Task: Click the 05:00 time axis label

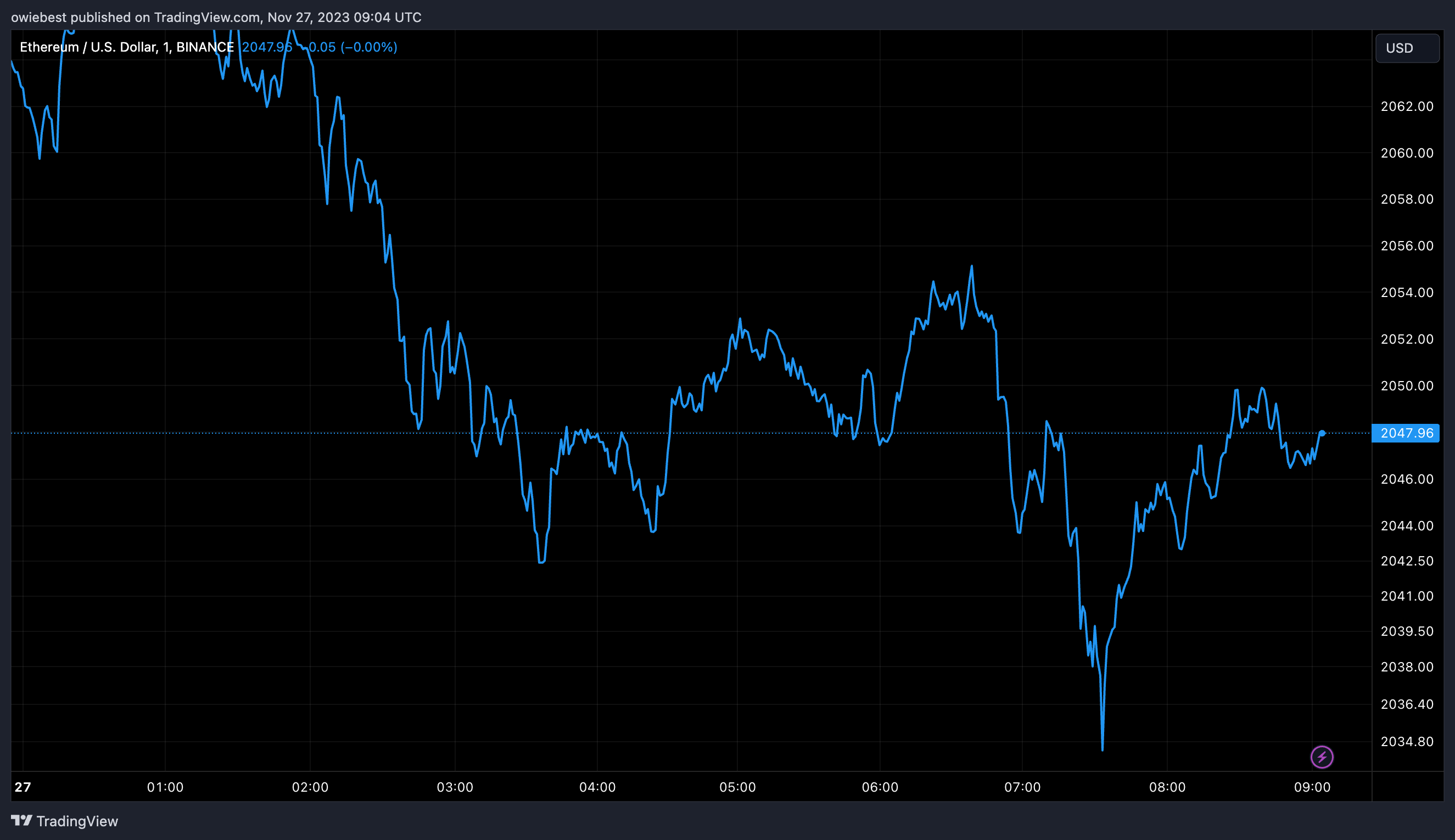Action: pos(737,787)
